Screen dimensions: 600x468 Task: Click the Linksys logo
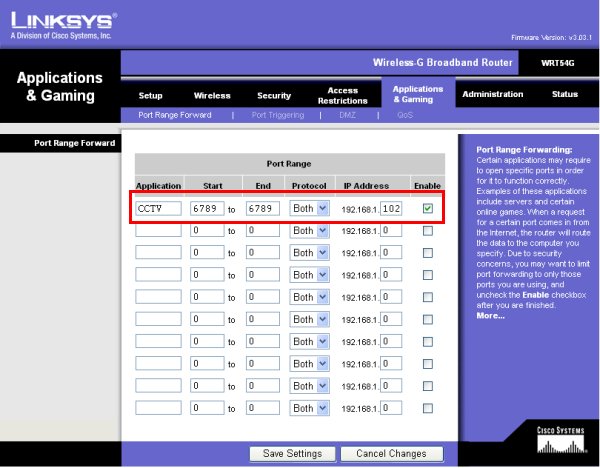point(64,25)
